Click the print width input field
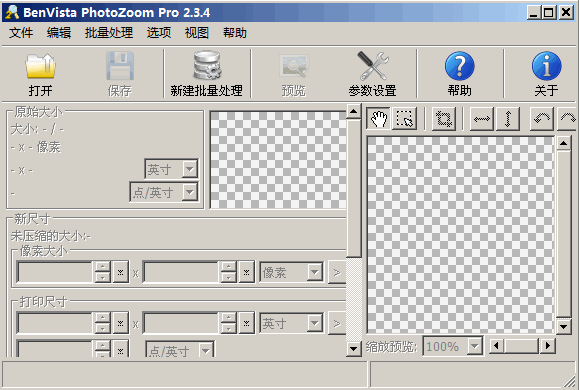 (x=55, y=323)
